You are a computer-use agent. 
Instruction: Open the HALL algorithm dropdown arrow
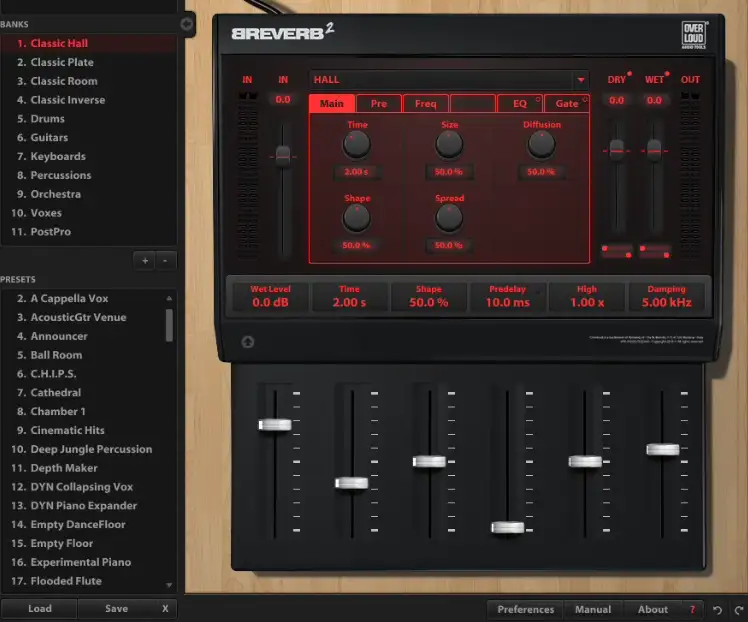point(581,80)
